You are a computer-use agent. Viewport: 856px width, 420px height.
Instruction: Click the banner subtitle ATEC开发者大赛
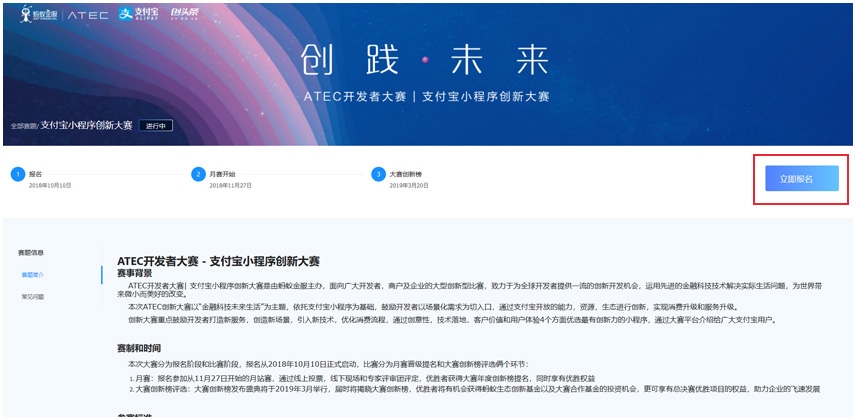[355, 97]
